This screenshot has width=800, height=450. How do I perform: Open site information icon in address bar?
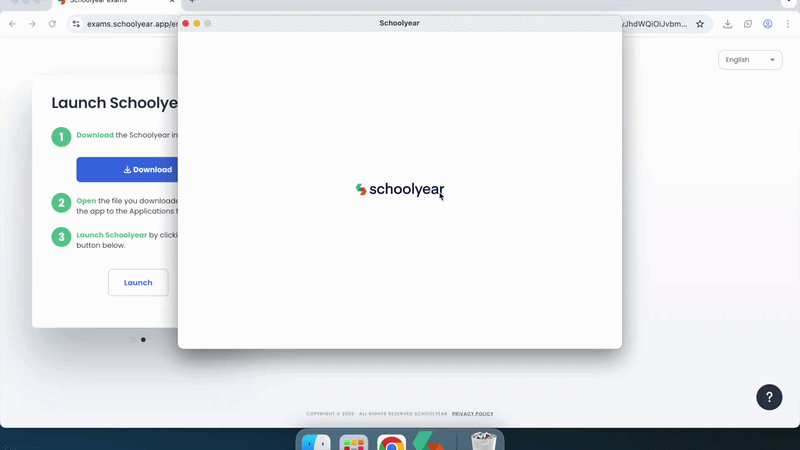click(76, 24)
